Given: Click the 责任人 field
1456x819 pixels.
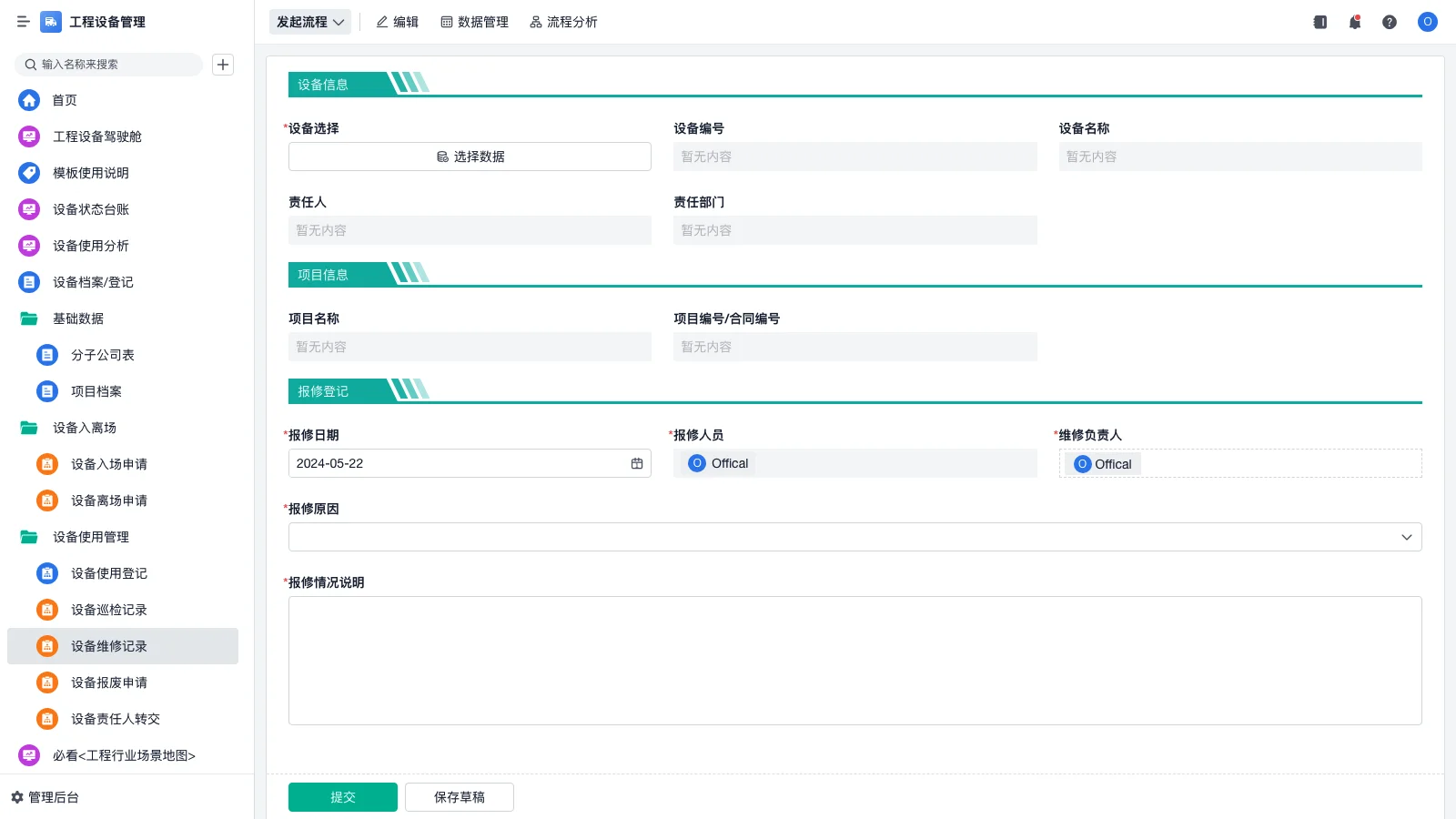Looking at the screenshot, I should [x=470, y=230].
